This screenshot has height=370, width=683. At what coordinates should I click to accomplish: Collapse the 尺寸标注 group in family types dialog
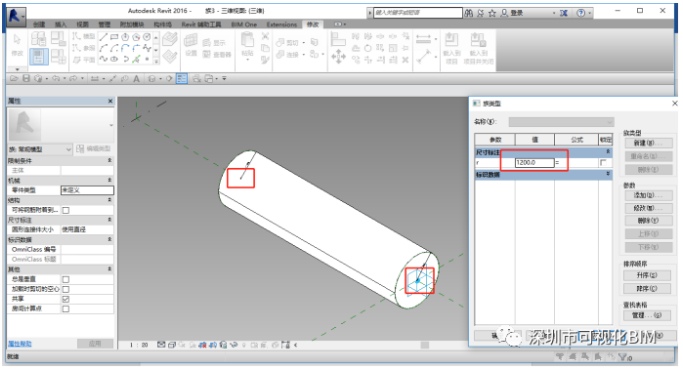pos(608,152)
